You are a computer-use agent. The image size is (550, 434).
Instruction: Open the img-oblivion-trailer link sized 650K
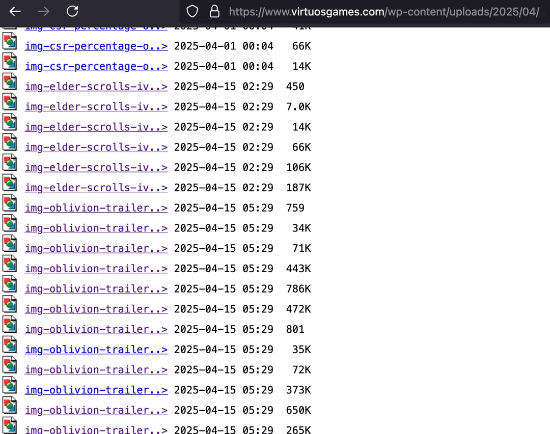[96, 410]
